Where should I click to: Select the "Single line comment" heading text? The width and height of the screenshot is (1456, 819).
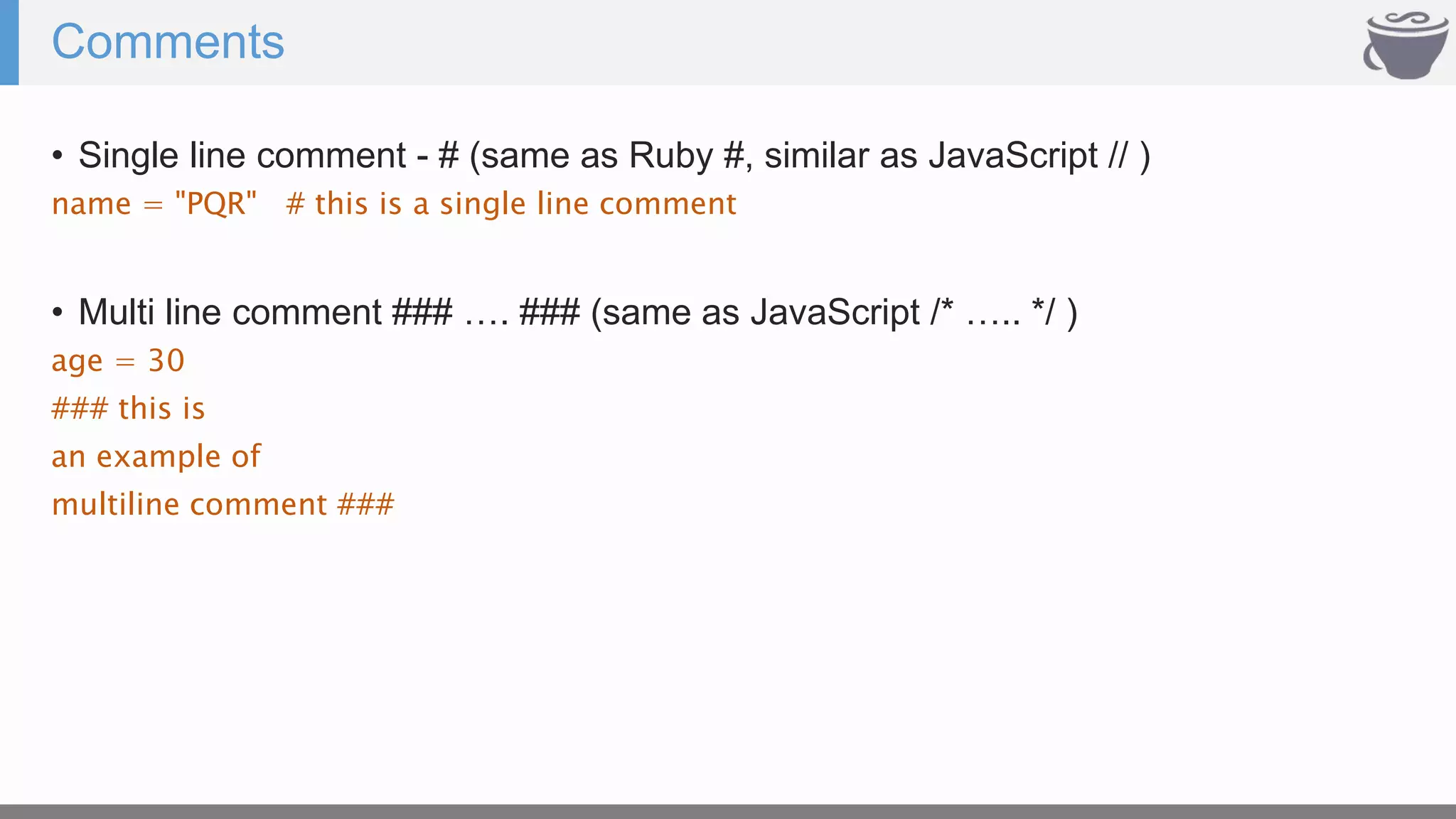[242, 156]
